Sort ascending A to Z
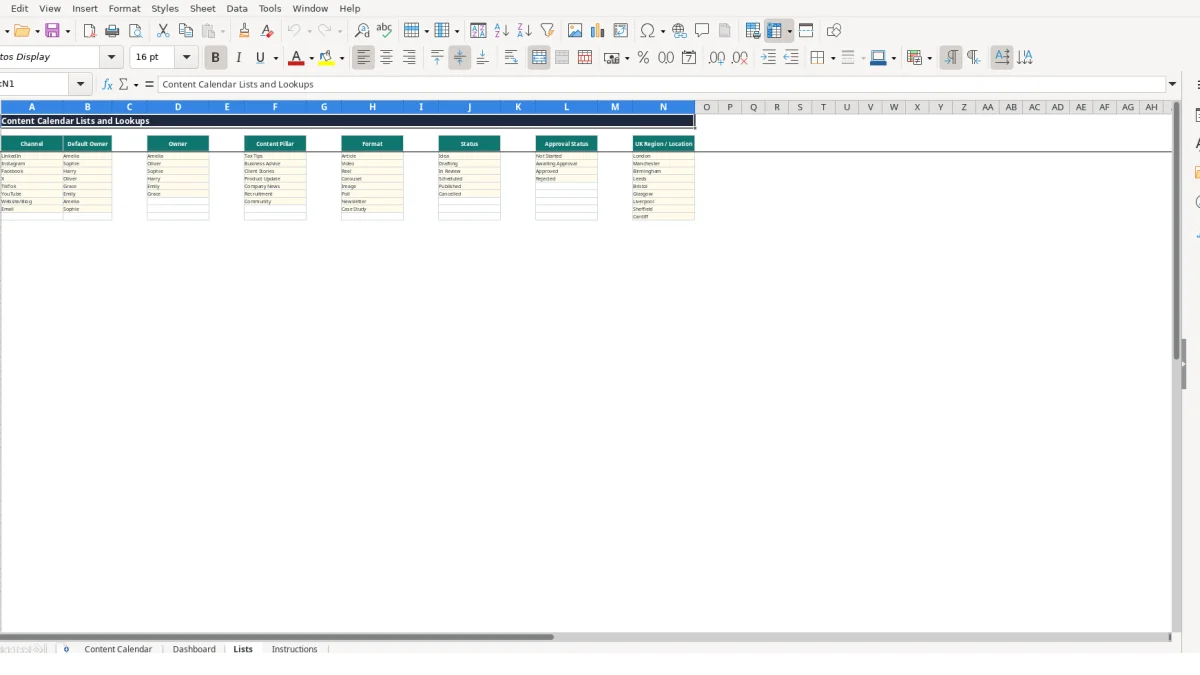Image resolution: width=1200 pixels, height=675 pixels. [501, 31]
